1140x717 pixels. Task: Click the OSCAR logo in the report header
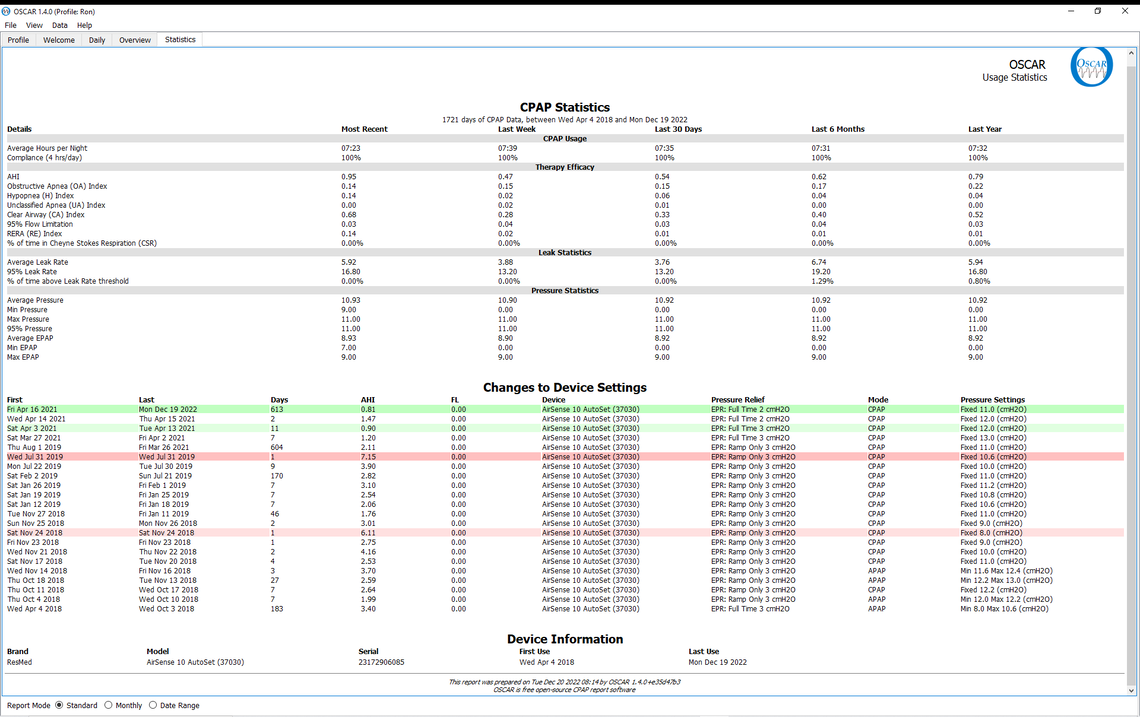pos(1091,67)
